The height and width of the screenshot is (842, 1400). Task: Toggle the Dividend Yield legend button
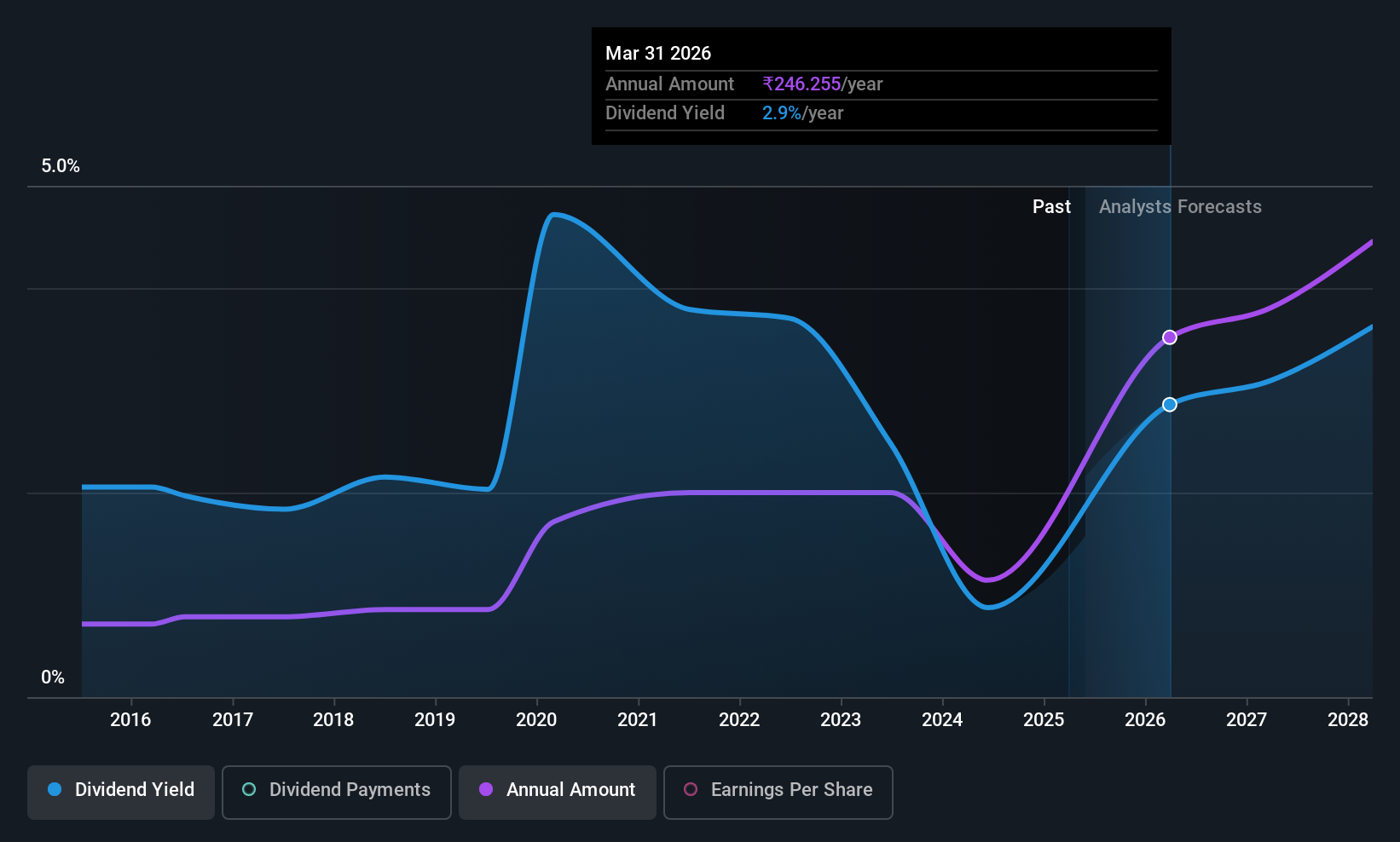[121, 793]
